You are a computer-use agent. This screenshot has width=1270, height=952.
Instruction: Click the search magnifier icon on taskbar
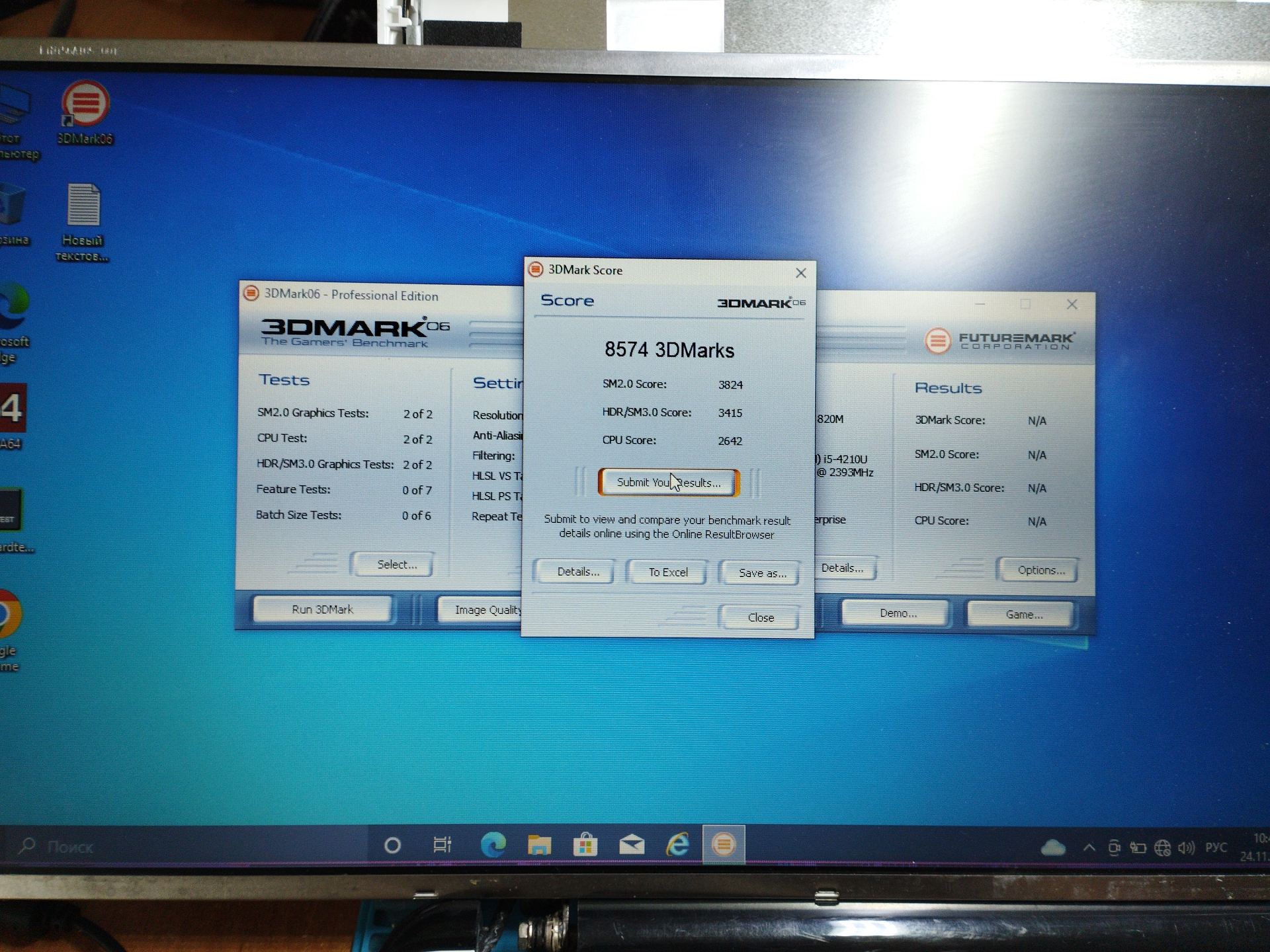pyautogui.click(x=27, y=846)
